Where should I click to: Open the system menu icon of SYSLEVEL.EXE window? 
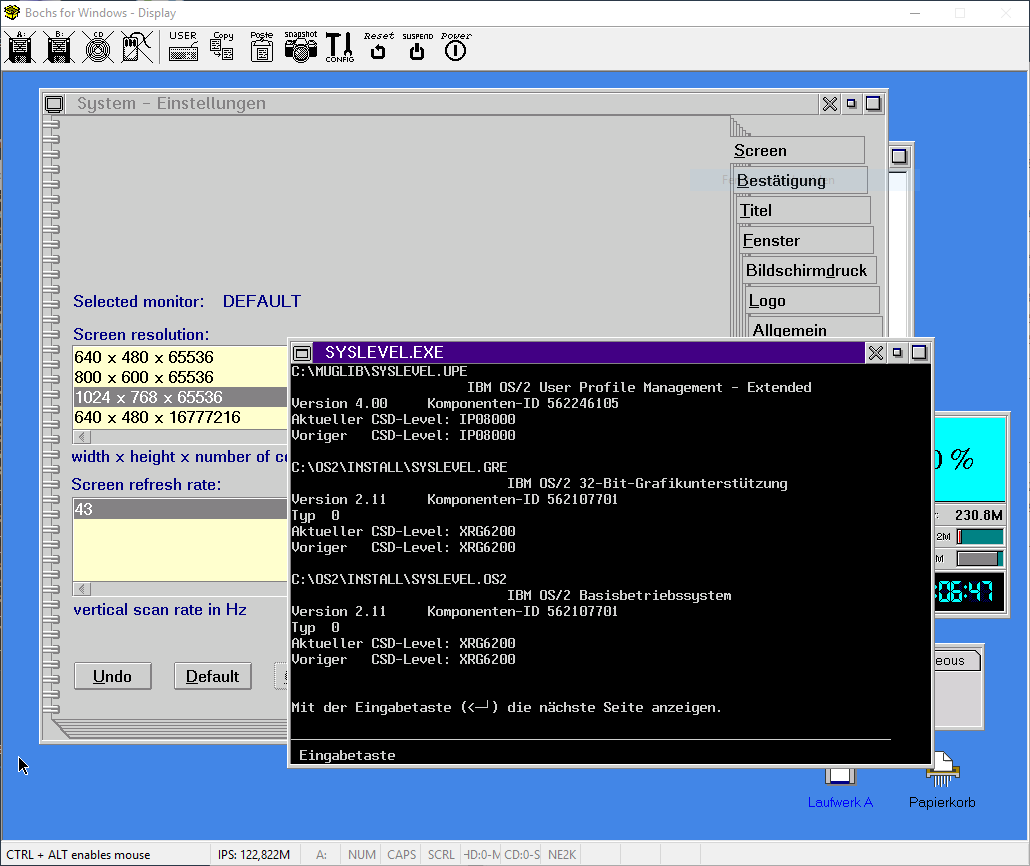(302, 353)
